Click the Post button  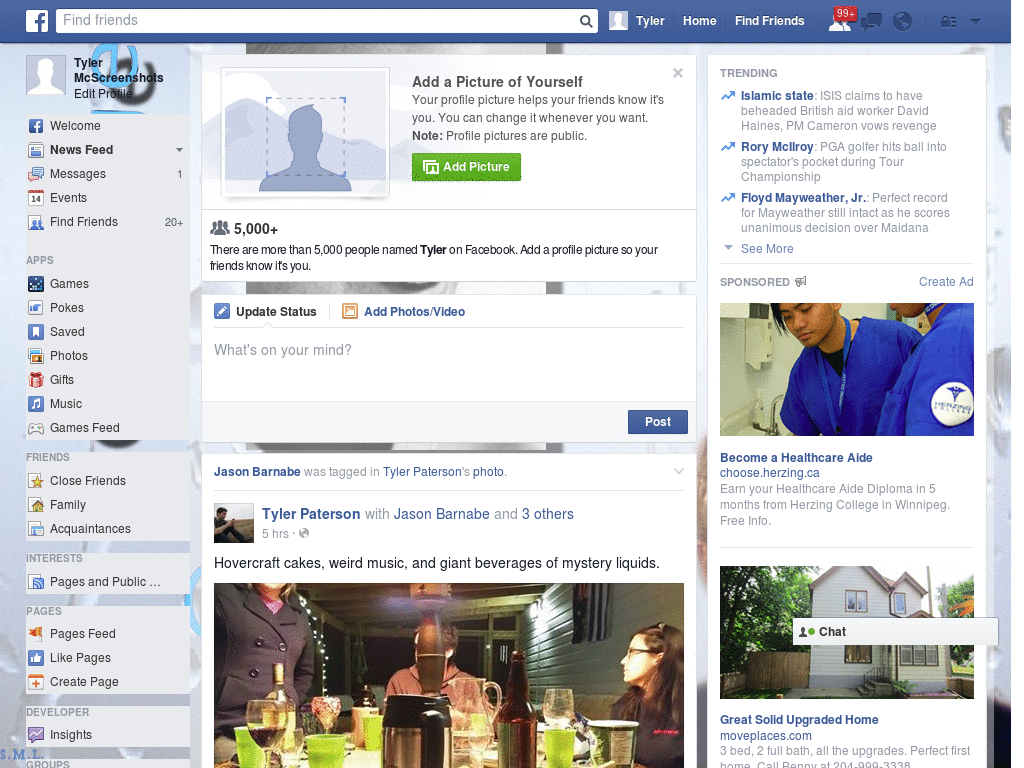pos(658,422)
